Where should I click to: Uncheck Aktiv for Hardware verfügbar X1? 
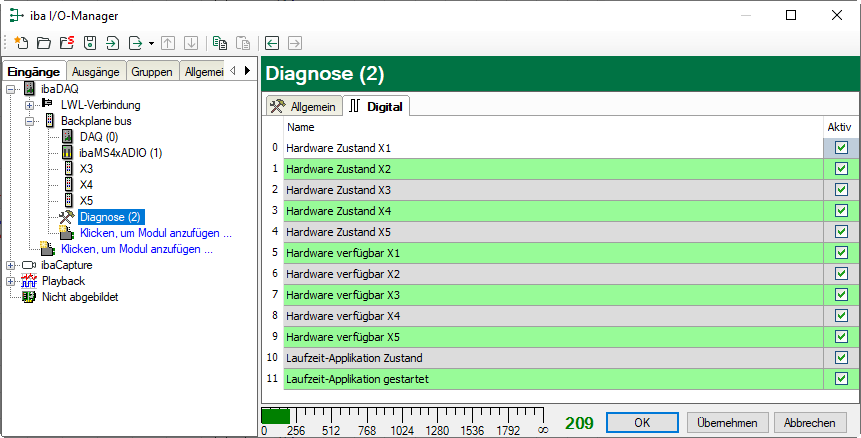[x=841, y=252]
